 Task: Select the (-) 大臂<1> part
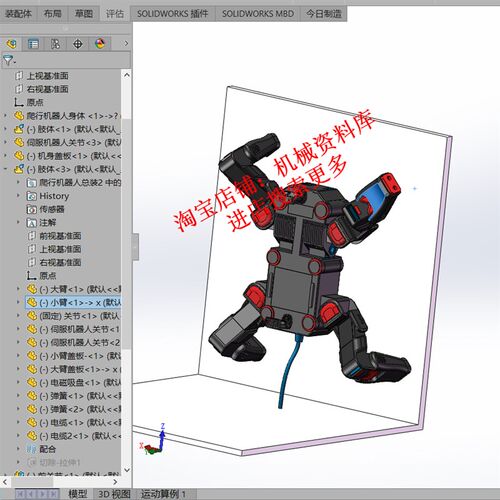(x=80, y=289)
